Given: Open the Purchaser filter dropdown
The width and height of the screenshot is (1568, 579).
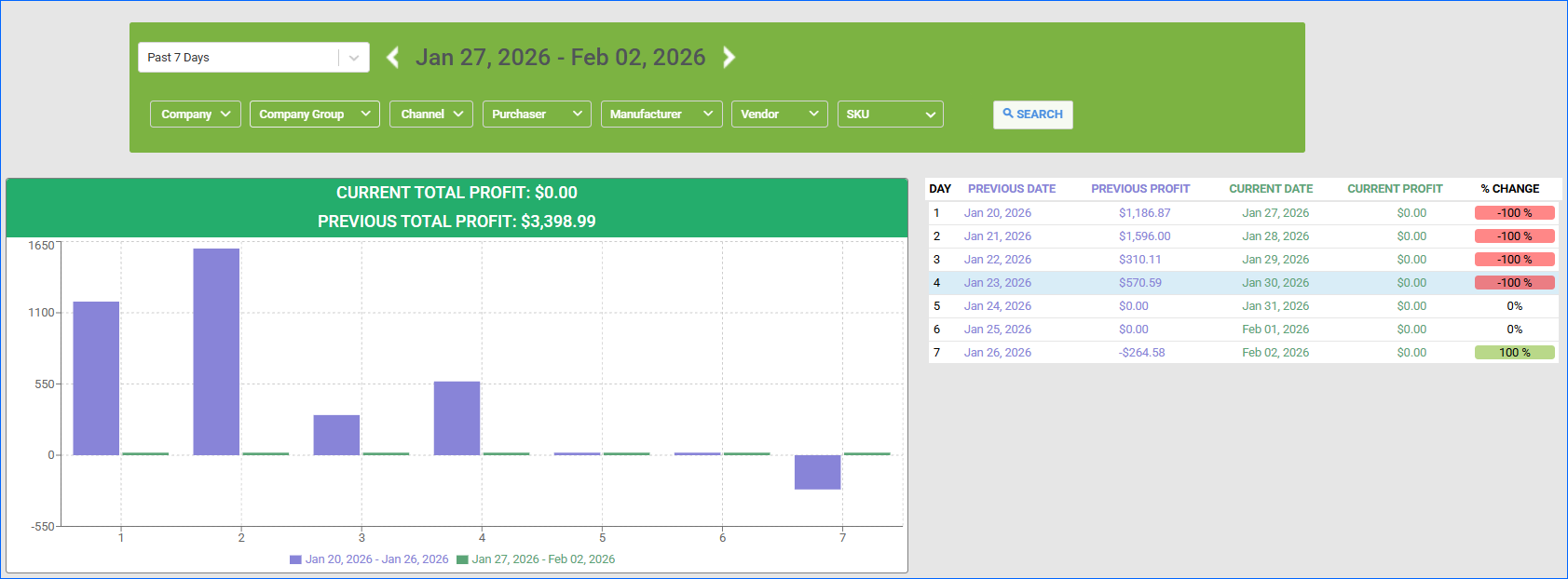Looking at the screenshot, I should click(537, 114).
